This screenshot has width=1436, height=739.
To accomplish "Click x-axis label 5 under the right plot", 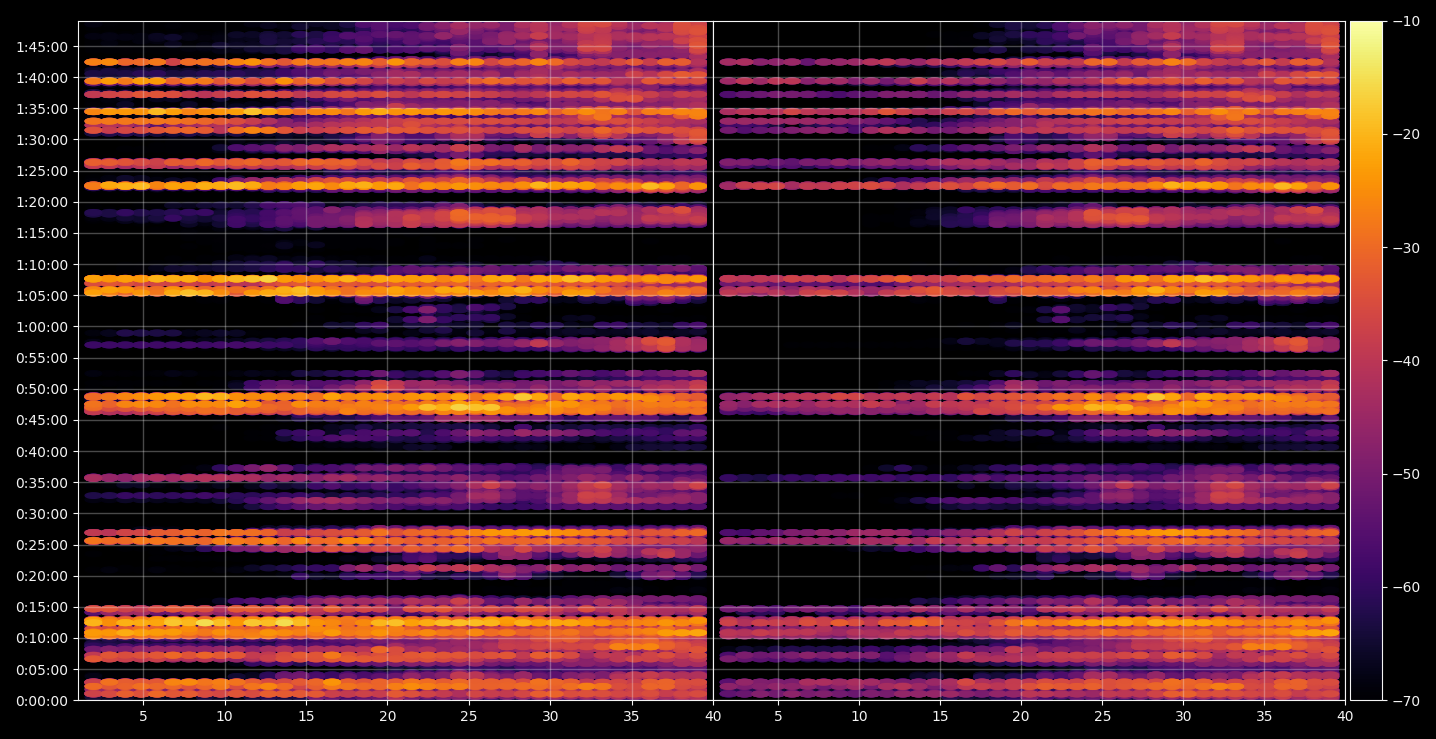I will (777, 716).
